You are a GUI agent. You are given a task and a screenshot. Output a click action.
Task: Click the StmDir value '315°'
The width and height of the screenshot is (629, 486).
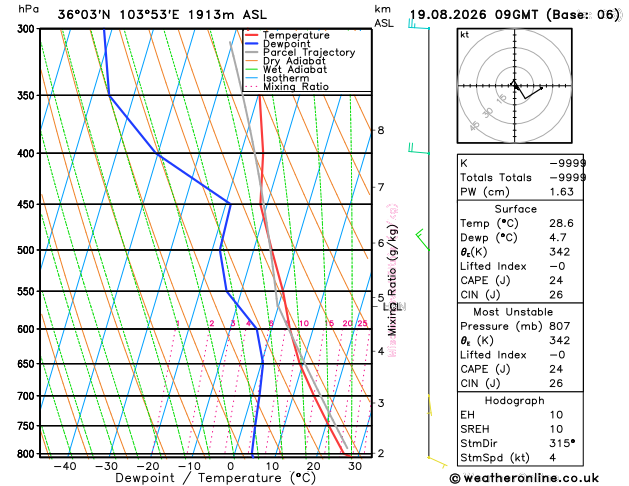pos(562,443)
